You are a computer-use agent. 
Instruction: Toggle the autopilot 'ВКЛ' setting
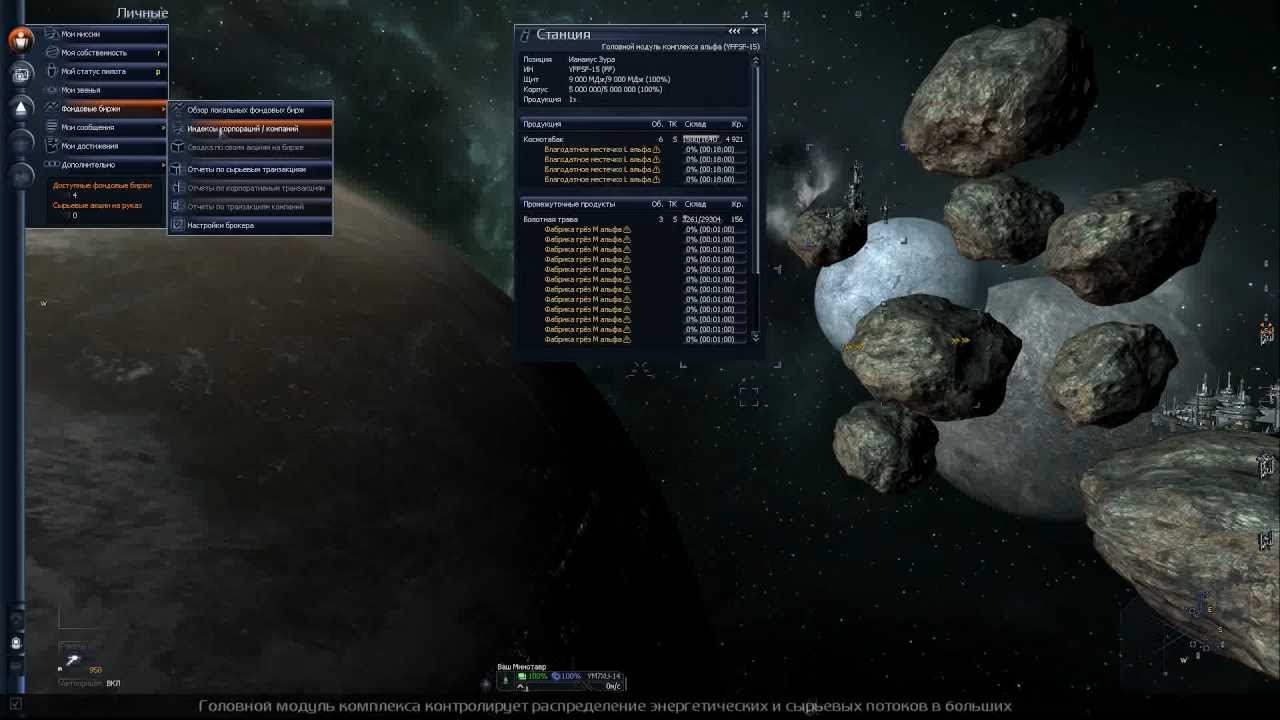pos(113,683)
